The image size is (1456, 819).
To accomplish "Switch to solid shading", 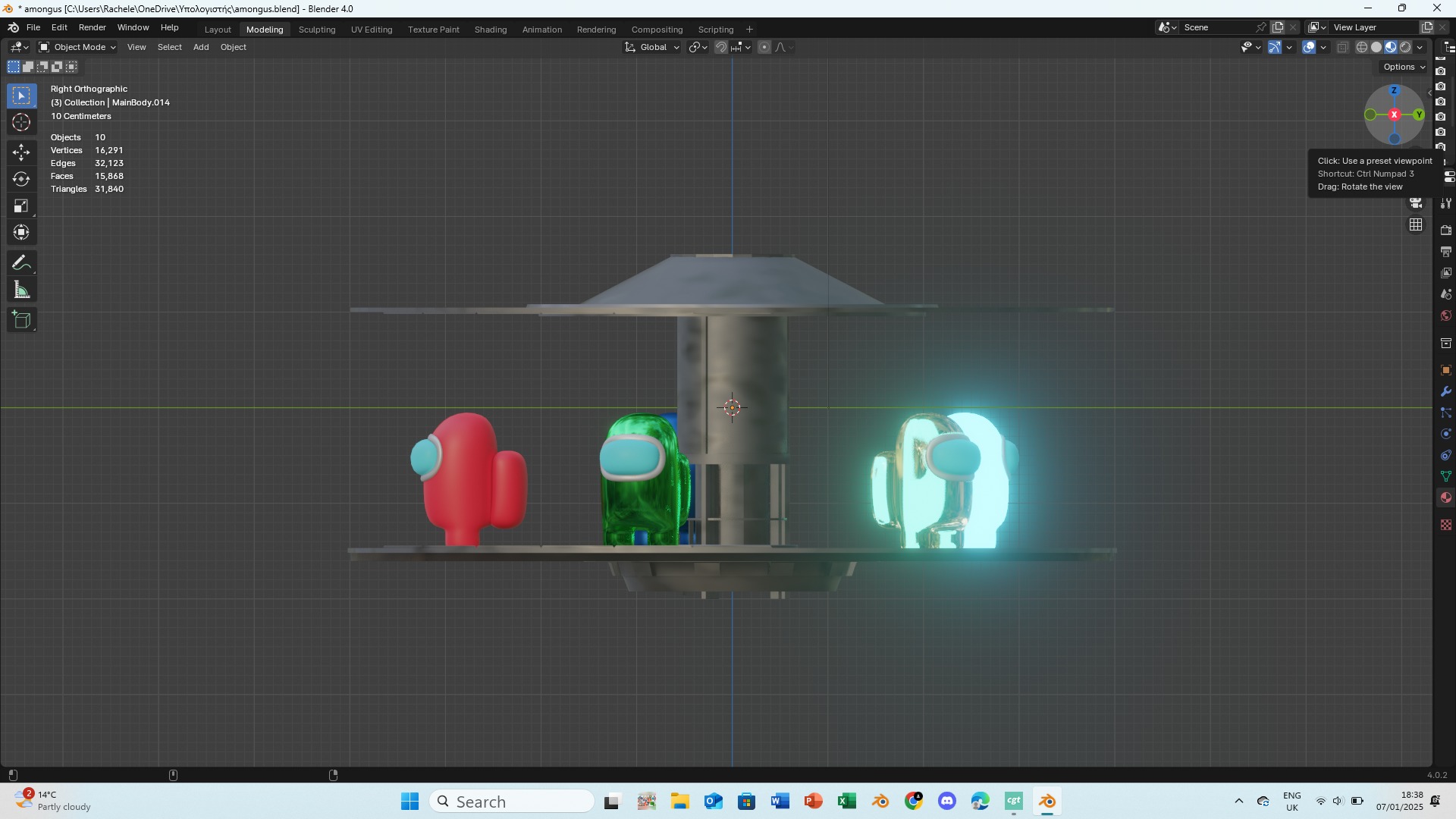I will [x=1376, y=47].
